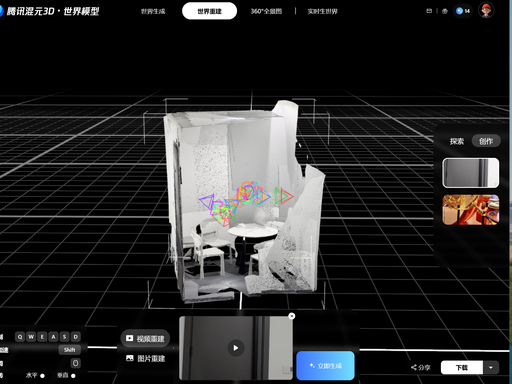Open the user avatar profile menu
Image resolution: width=512 pixels, height=384 pixels.
pos(486,10)
